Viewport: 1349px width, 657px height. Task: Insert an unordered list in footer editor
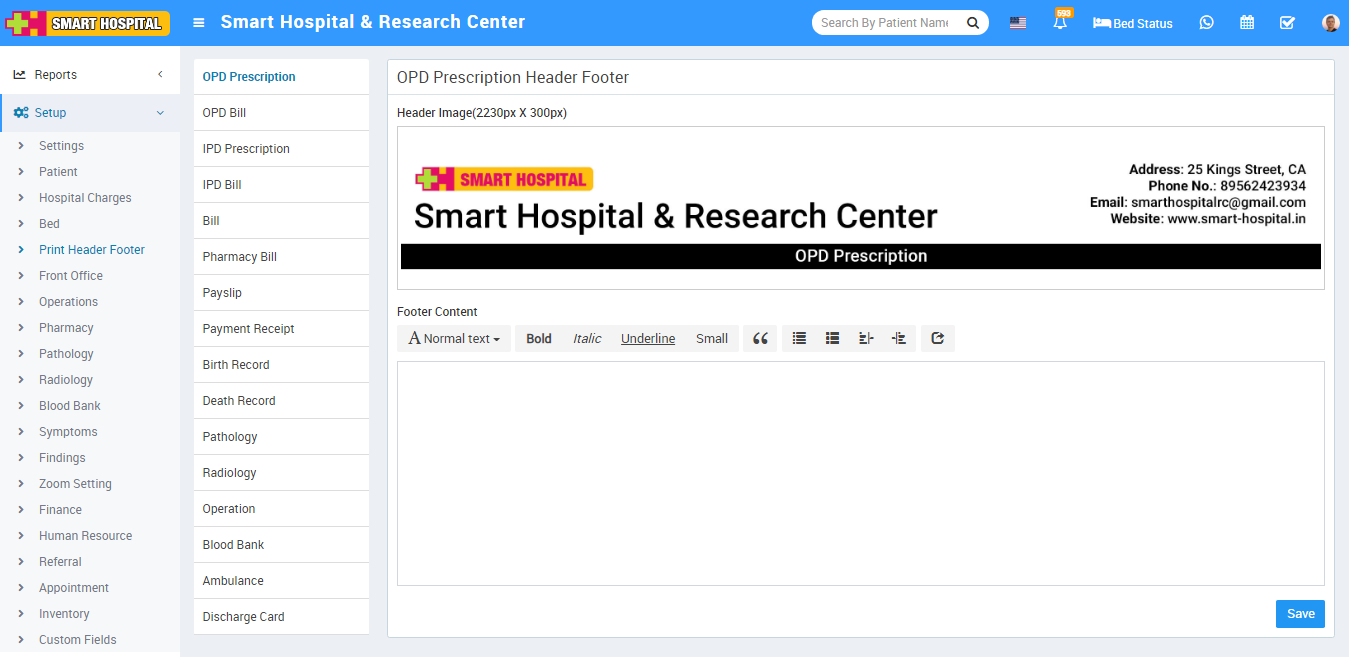tap(799, 339)
